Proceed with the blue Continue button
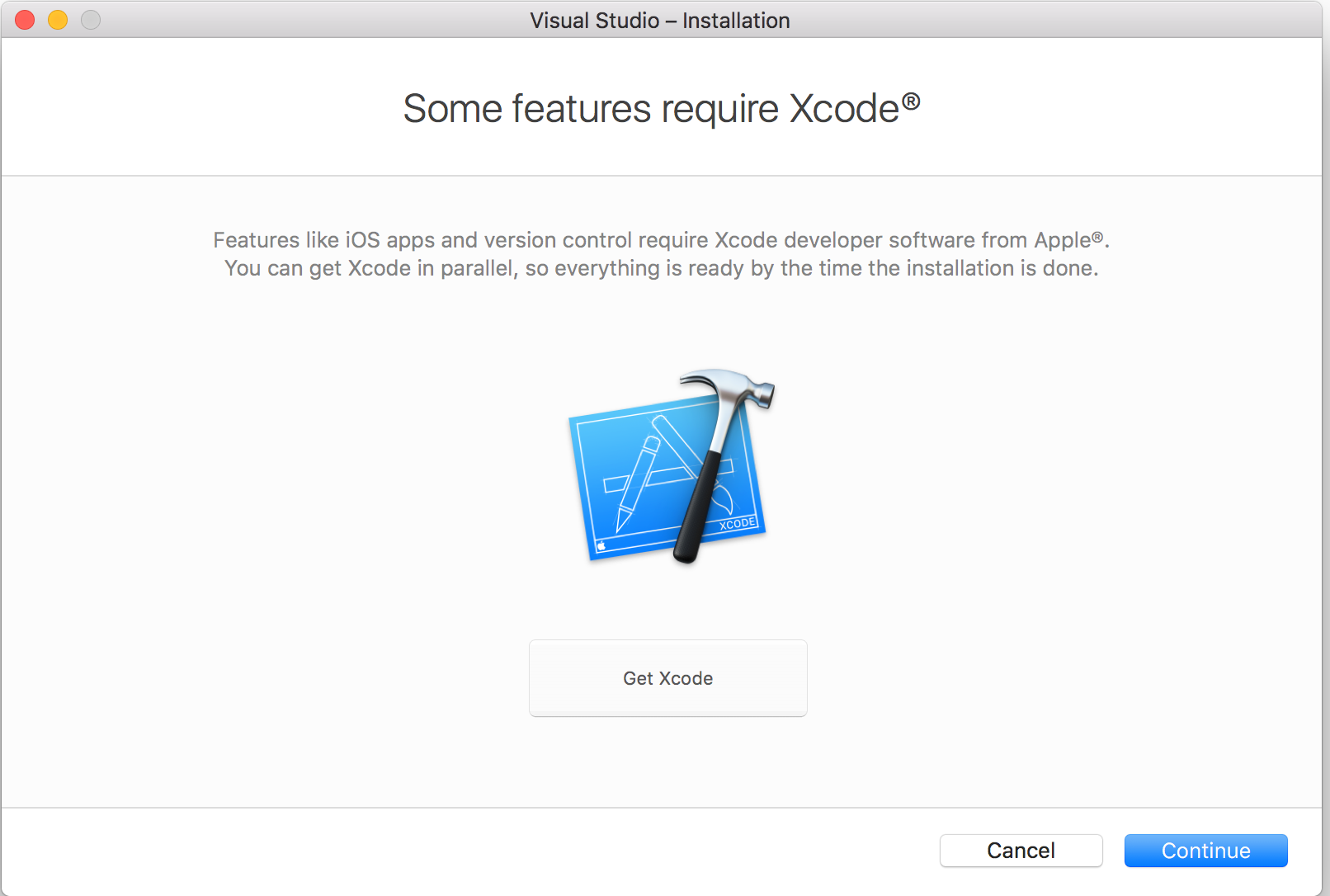The image size is (1330, 896). coord(1205,851)
